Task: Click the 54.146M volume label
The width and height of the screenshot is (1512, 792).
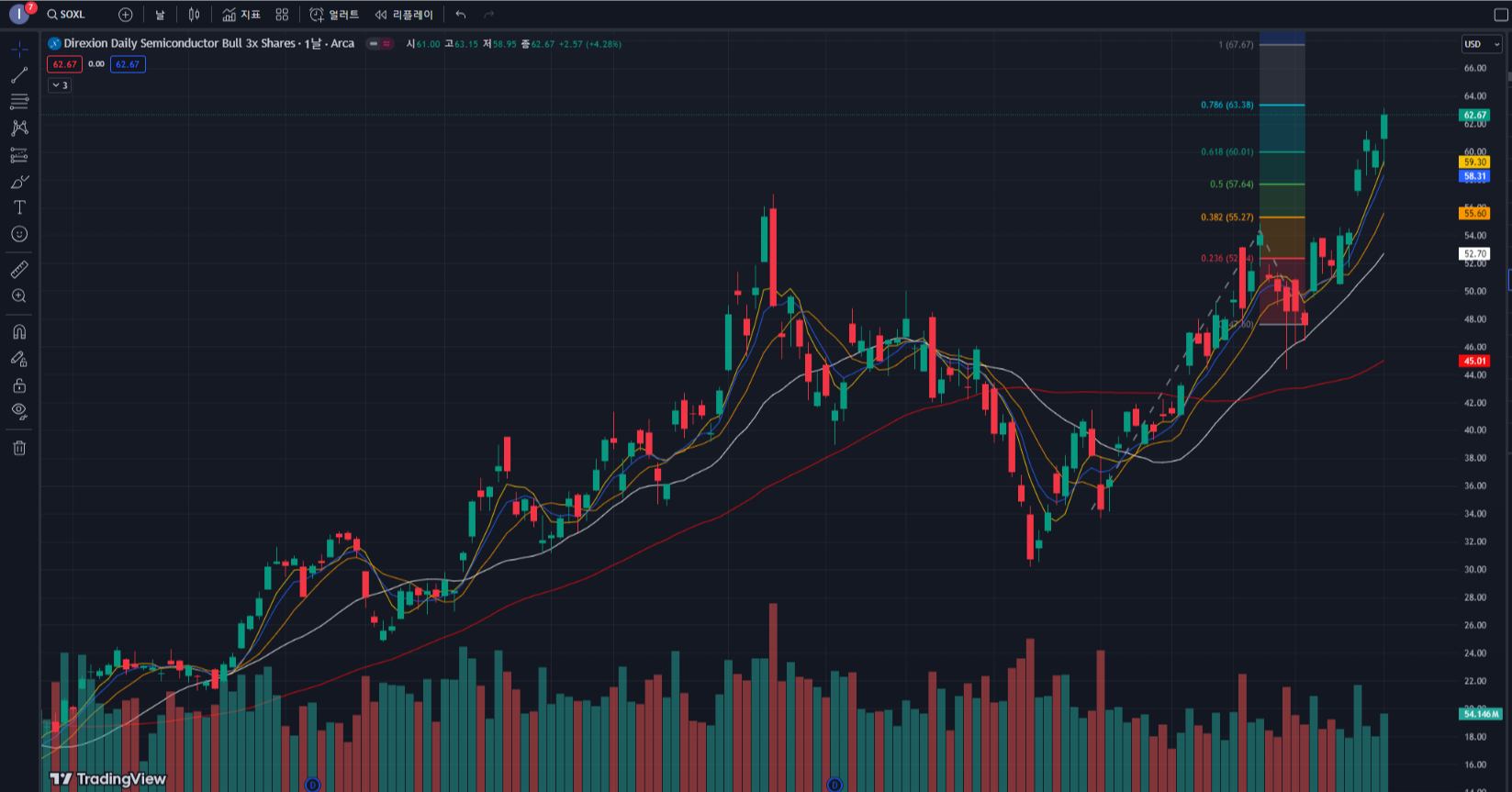Action: pos(1481,714)
